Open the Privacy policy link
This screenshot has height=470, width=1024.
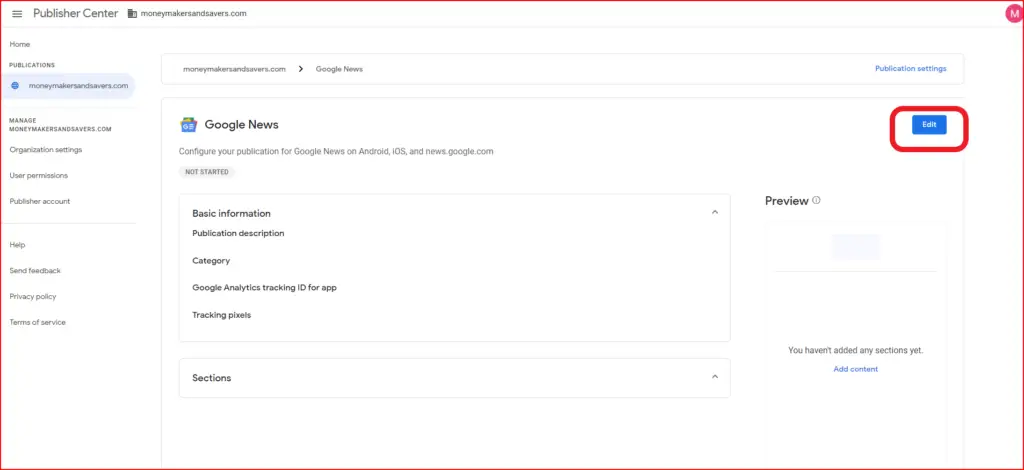click(33, 296)
